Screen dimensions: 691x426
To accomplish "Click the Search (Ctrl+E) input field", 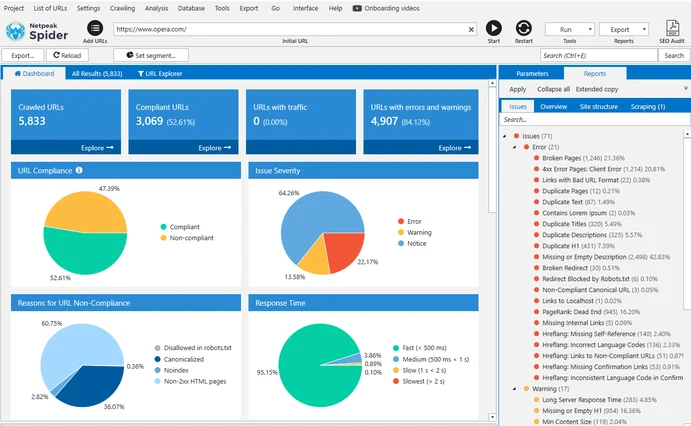I will pos(597,56).
